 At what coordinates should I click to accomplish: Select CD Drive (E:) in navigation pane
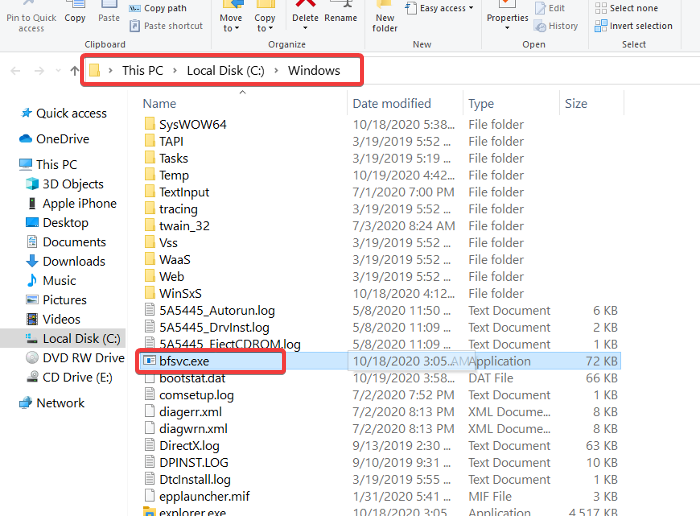click(69, 378)
